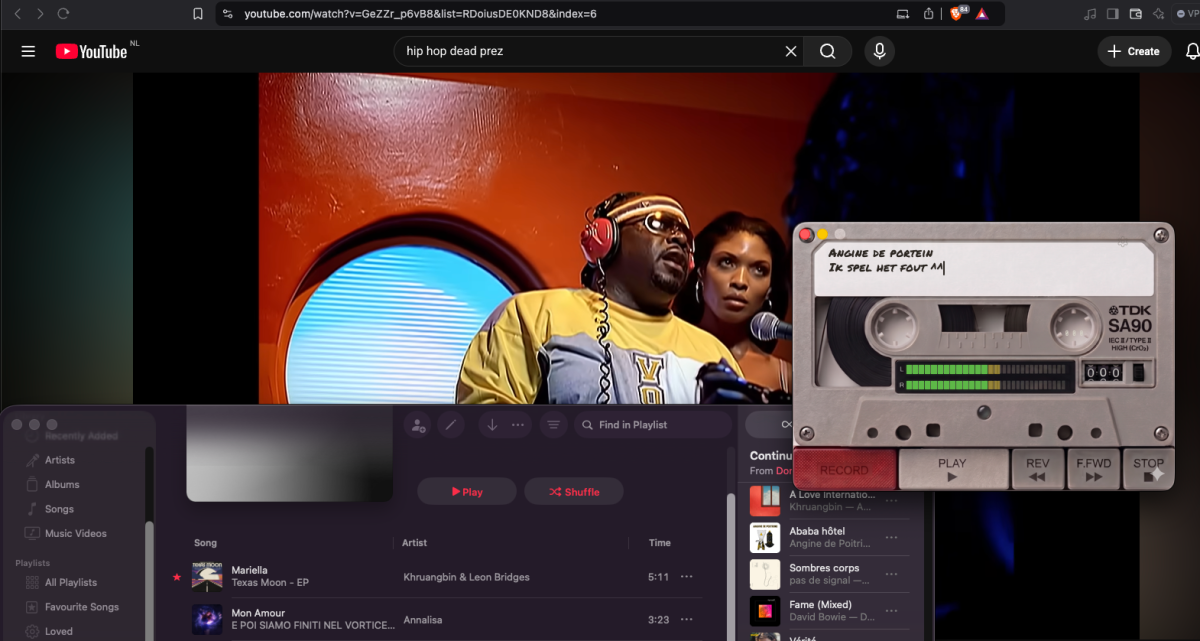Click the Find in Playlist search field
The width and height of the screenshot is (1200, 641).
coord(653,425)
